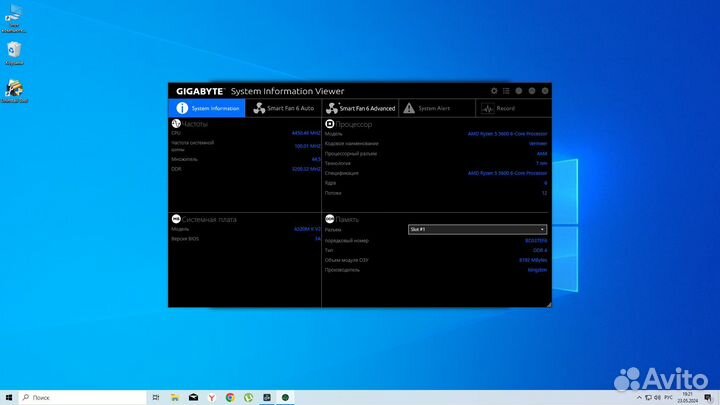Switch to Smart Fan 6 Auto tab
Viewport: 720px width, 405px height.
pyautogui.click(x=284, y=108)
